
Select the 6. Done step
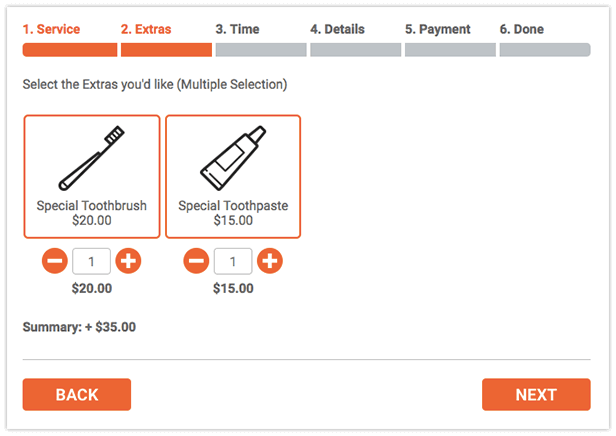(522, 29)
